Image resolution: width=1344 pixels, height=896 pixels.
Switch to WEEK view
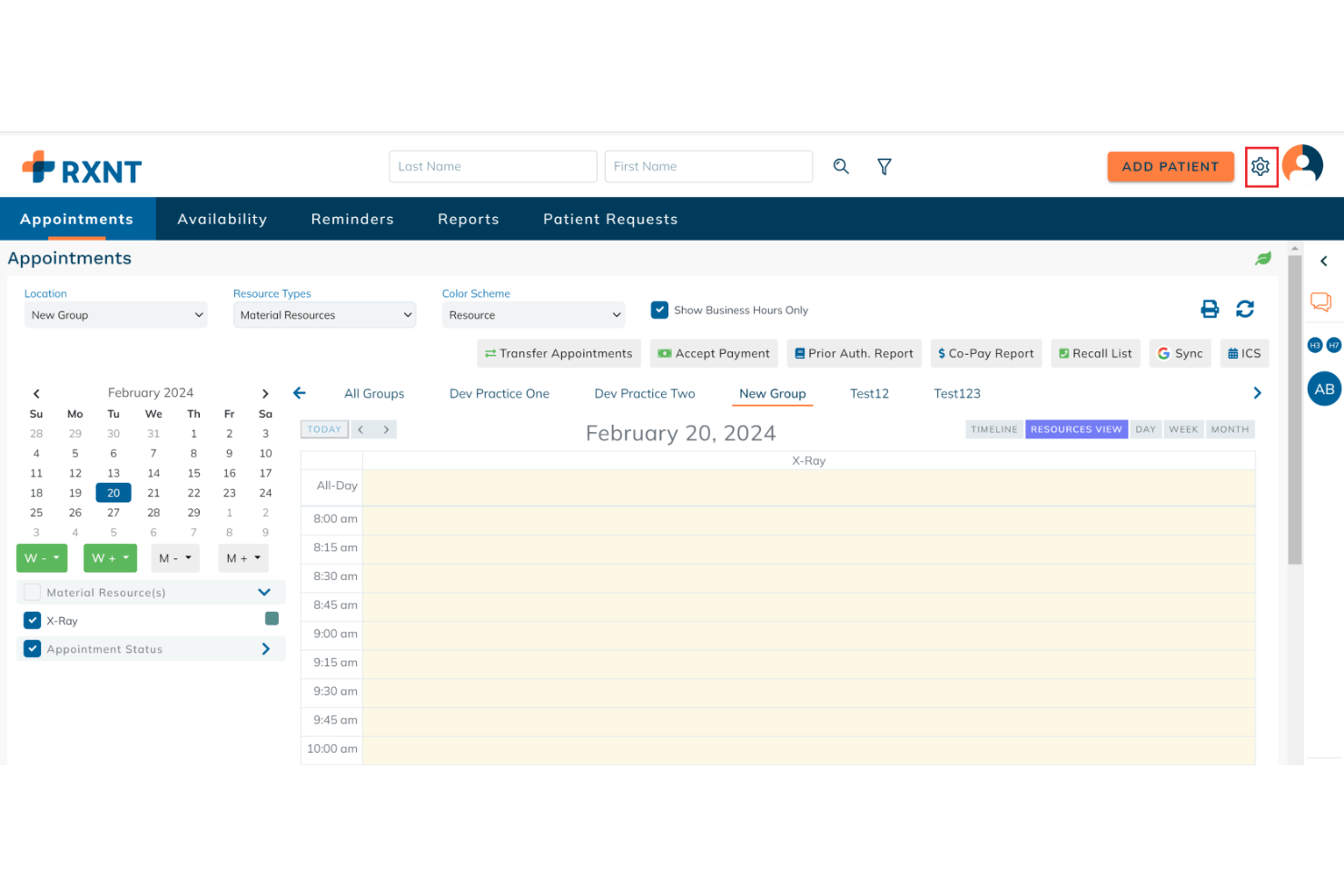coord(1183,429)
